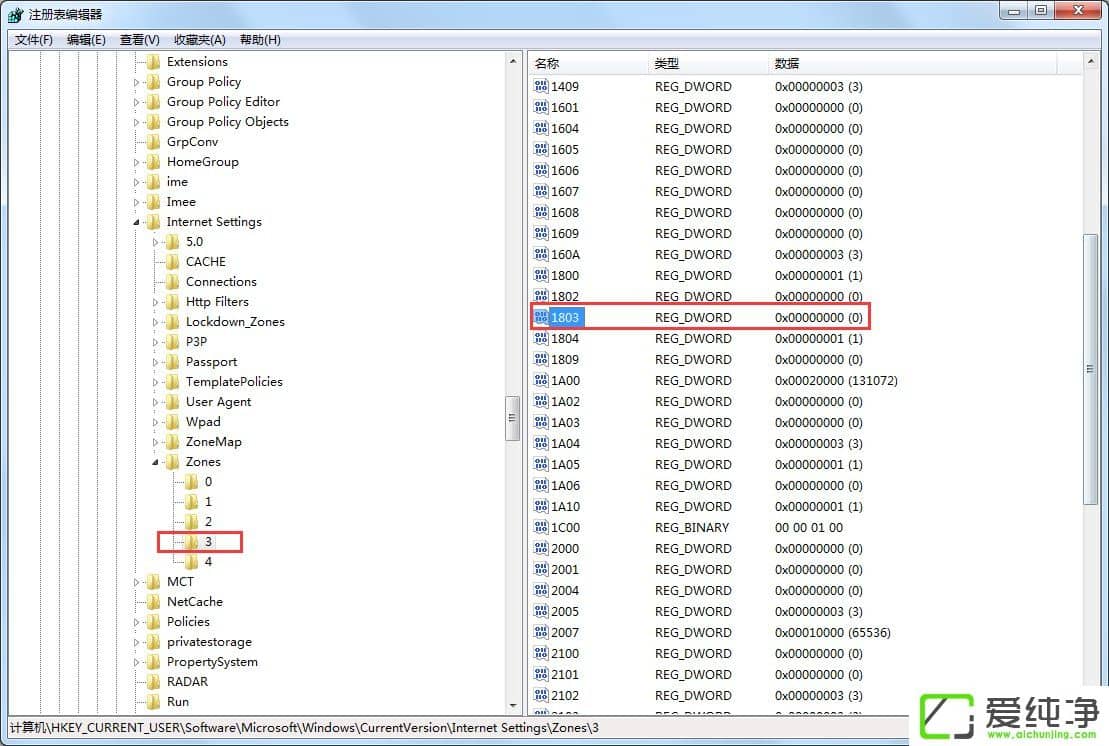Open the 查看(V) menu
This screenshot has height=746, width=1109.
click(139, 40)
